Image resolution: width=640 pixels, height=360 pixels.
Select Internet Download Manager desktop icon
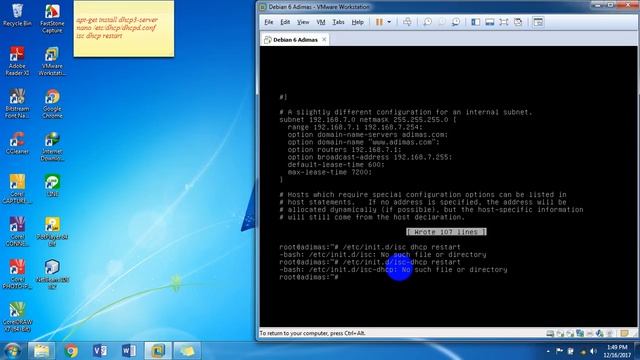(52, 146)
